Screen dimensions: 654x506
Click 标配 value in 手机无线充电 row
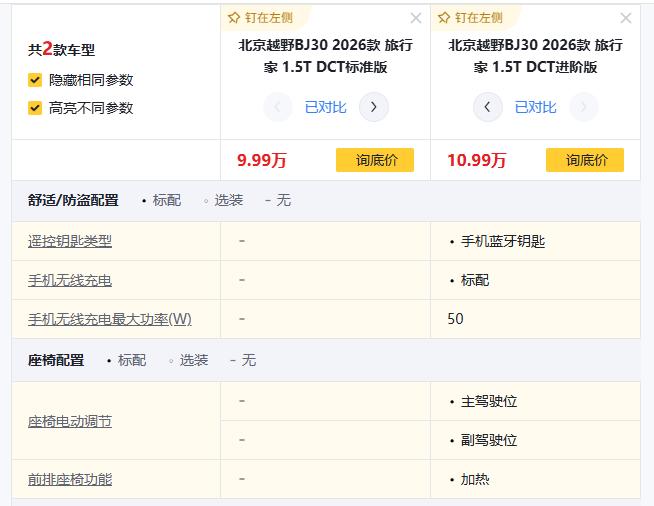tap(475, 280)
